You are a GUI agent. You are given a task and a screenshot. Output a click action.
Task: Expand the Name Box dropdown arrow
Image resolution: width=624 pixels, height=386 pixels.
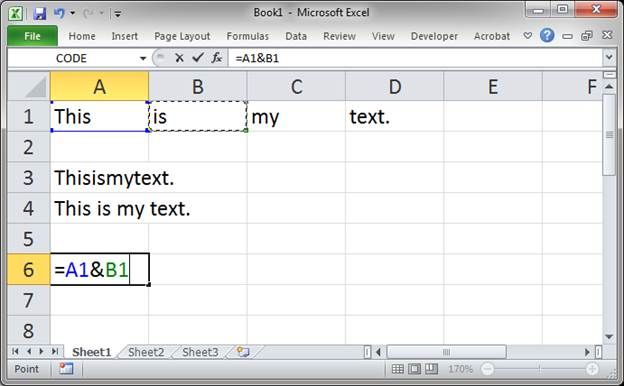(x=143, y=59)
